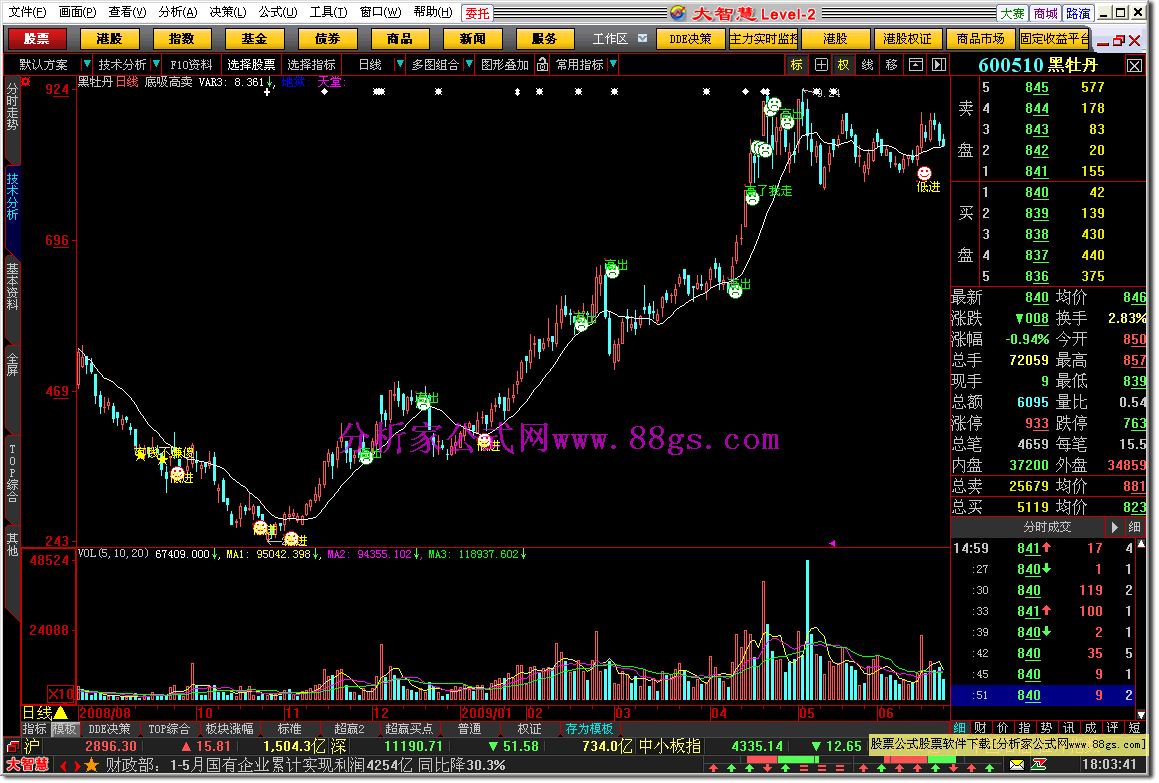
Task: Click the sell price 845 row
Action: click(x=1047, y=87)
